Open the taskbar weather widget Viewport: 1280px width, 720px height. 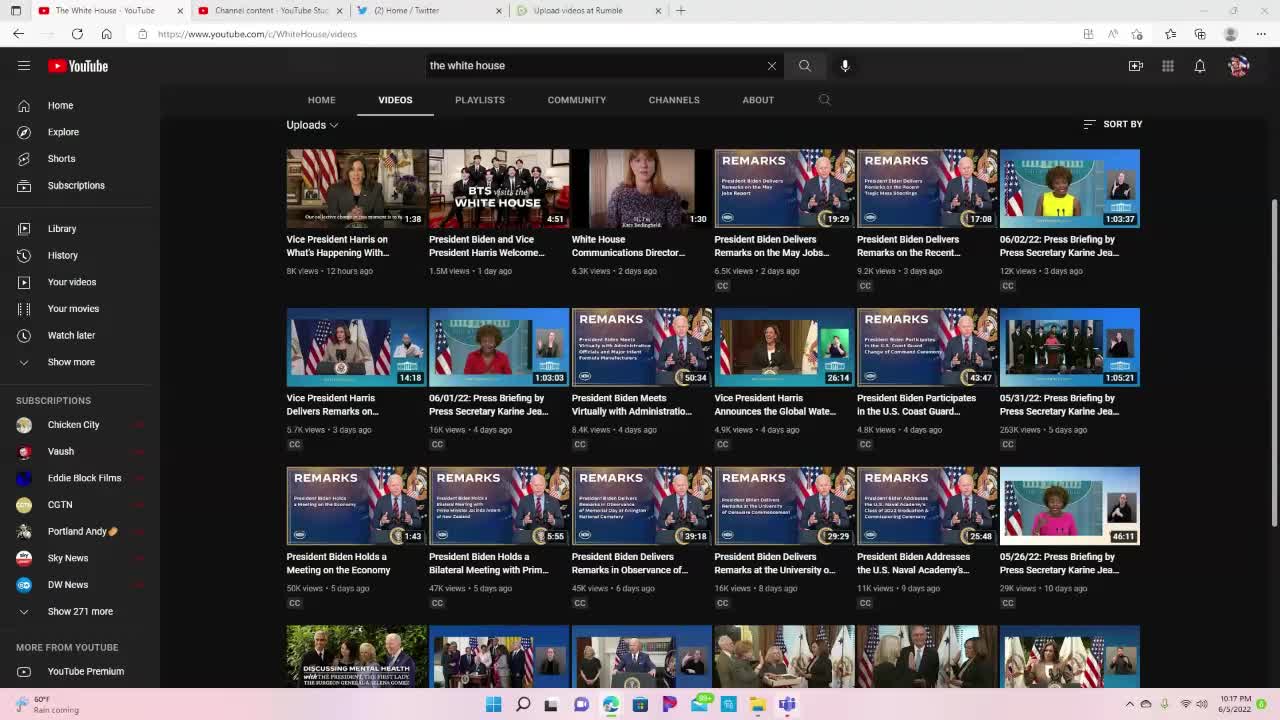tap(46, 705)
